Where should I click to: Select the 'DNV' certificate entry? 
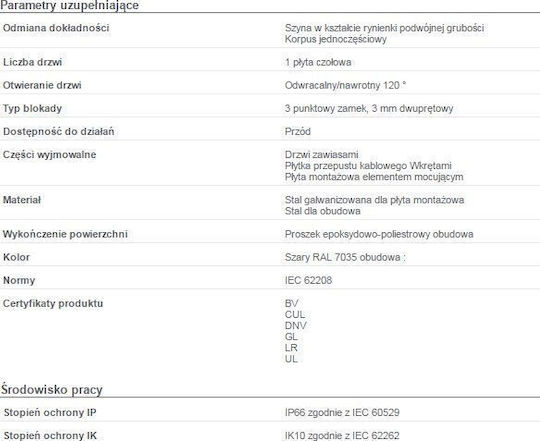click(x=295, y=326)
